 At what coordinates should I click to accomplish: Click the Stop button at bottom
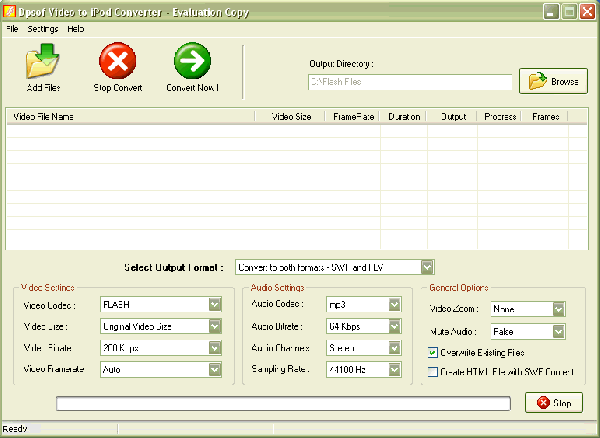click(553, 403)
